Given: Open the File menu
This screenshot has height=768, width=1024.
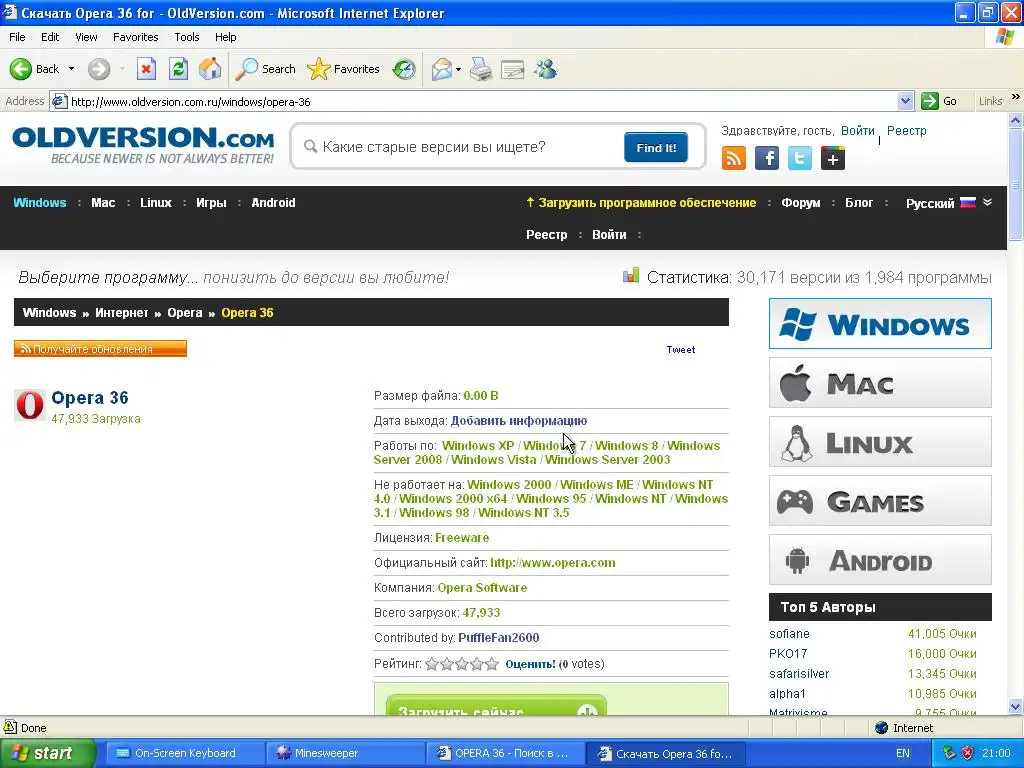Looking at the screenshot, I should tap(17, 37).
